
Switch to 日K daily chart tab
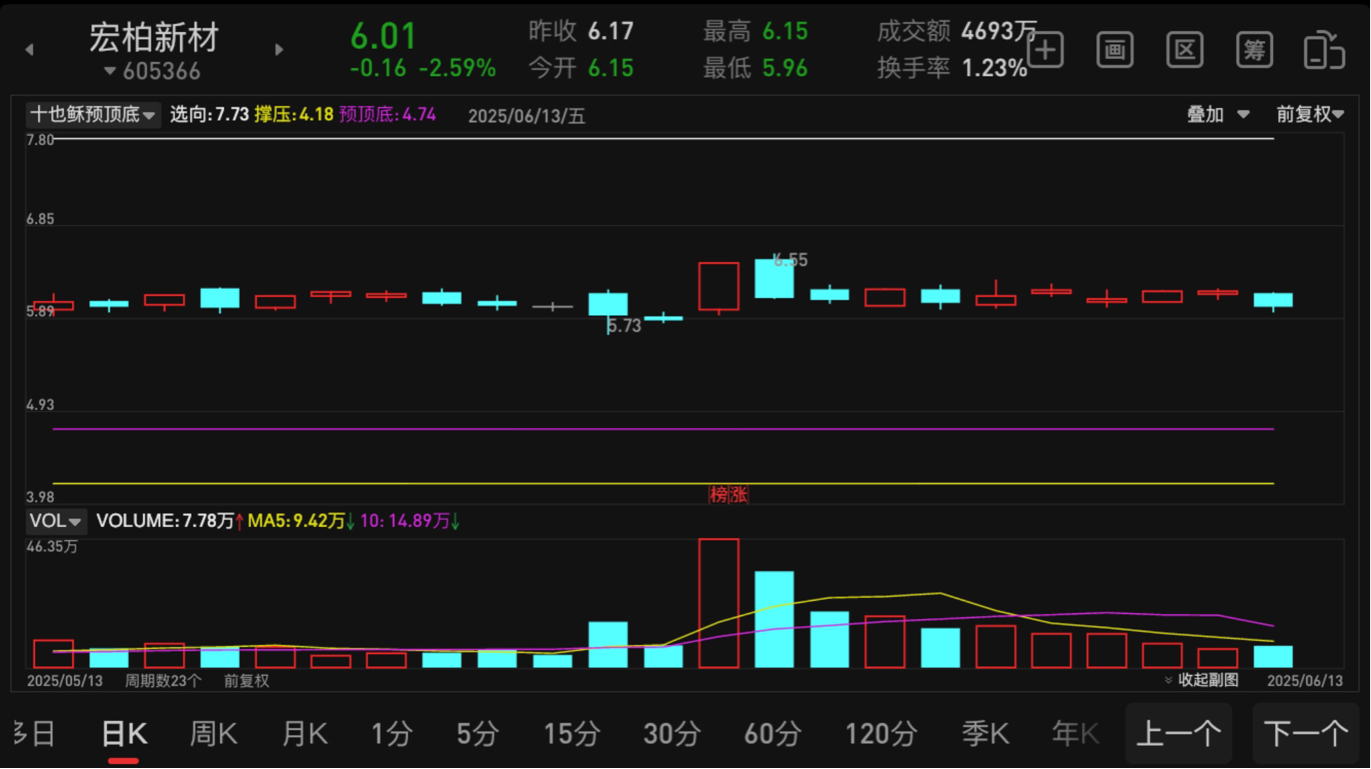click(124, 735)
